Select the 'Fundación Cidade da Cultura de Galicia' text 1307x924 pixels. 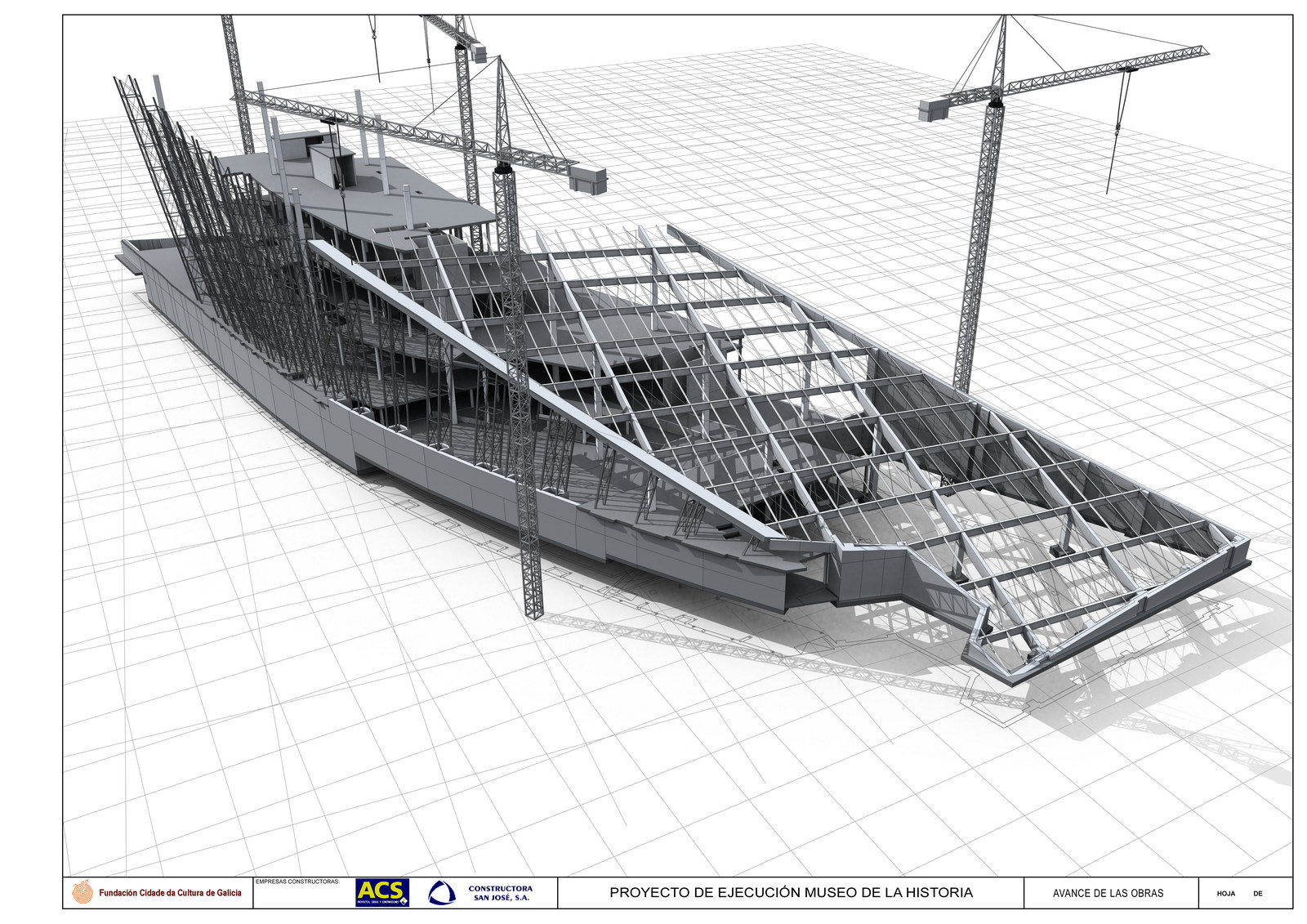(x=170, y=893)
